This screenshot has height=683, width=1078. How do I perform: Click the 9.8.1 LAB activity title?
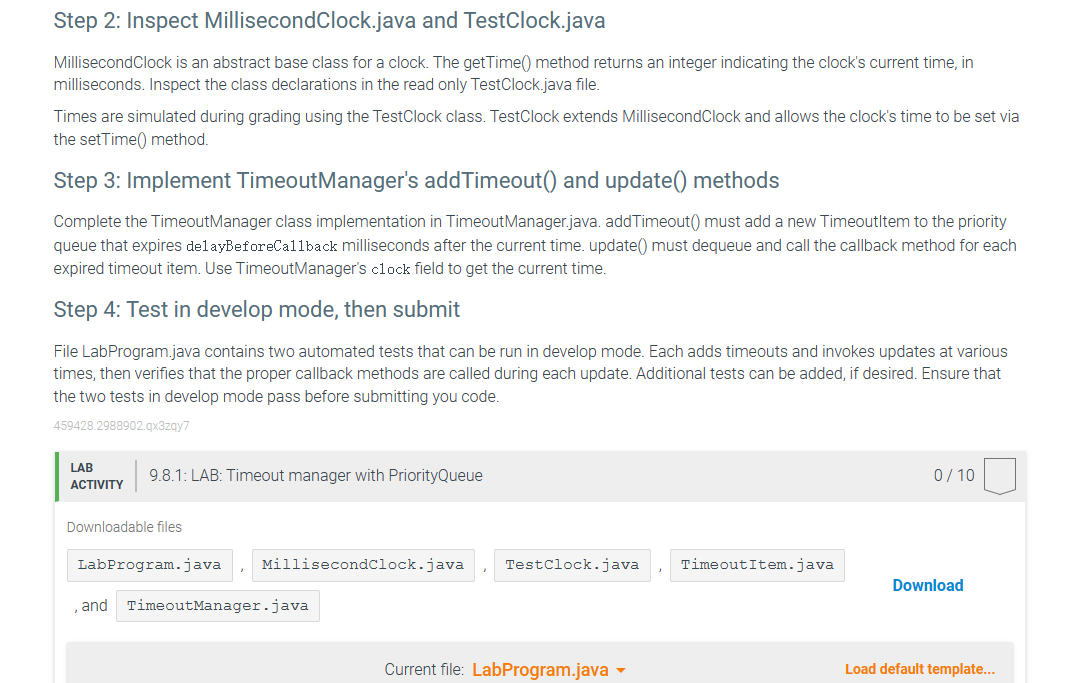[x=316, y=475]
